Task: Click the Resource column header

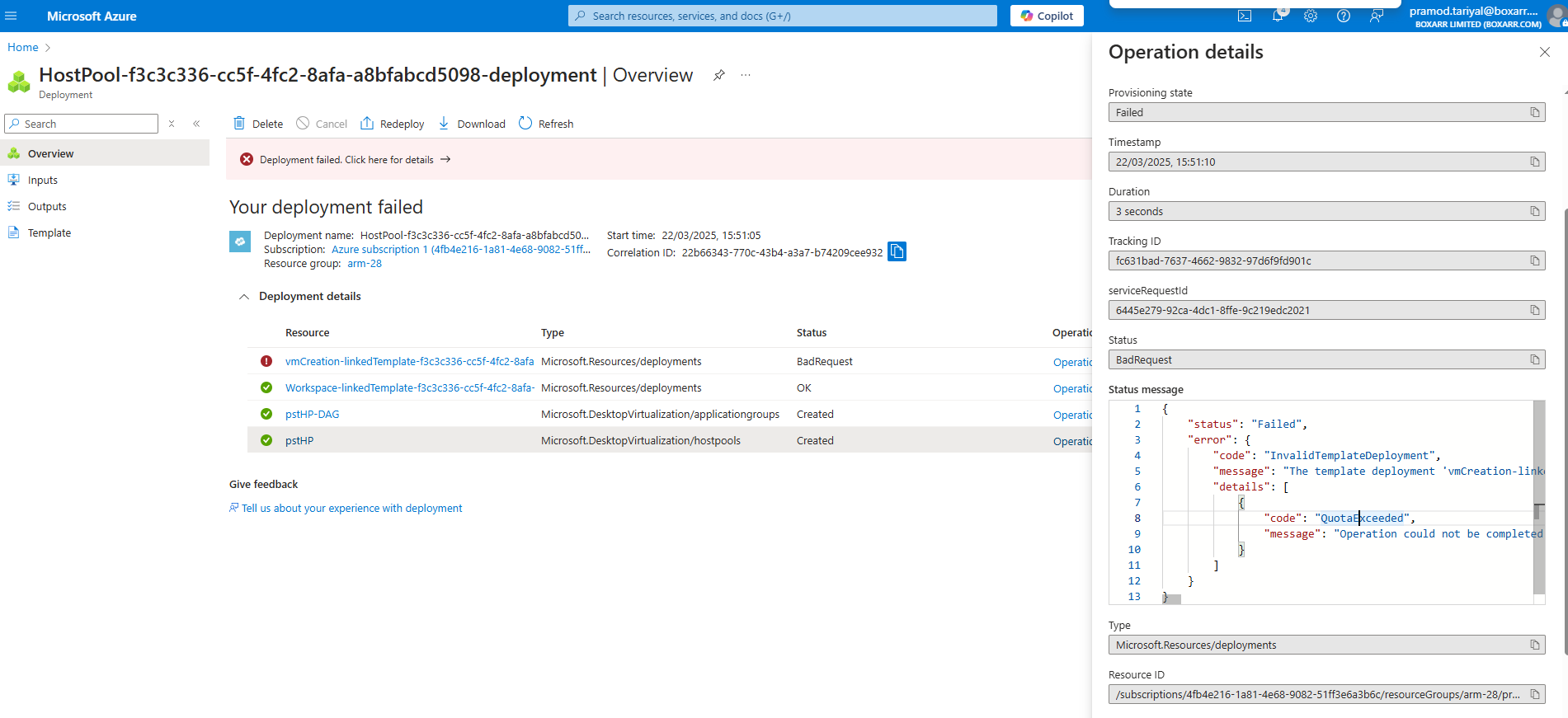Action: point(308,332)
